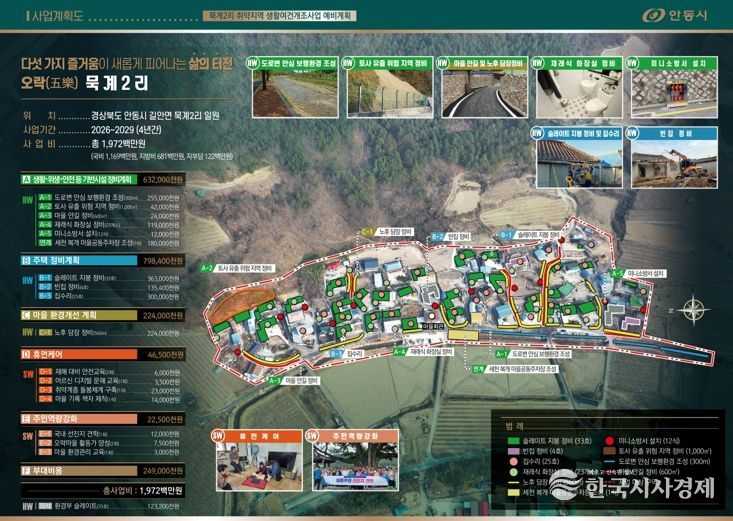Click the 재해 대비 안전교육 list row
The width and height of the screenshot is (733, 521).
tap(109, 372)
